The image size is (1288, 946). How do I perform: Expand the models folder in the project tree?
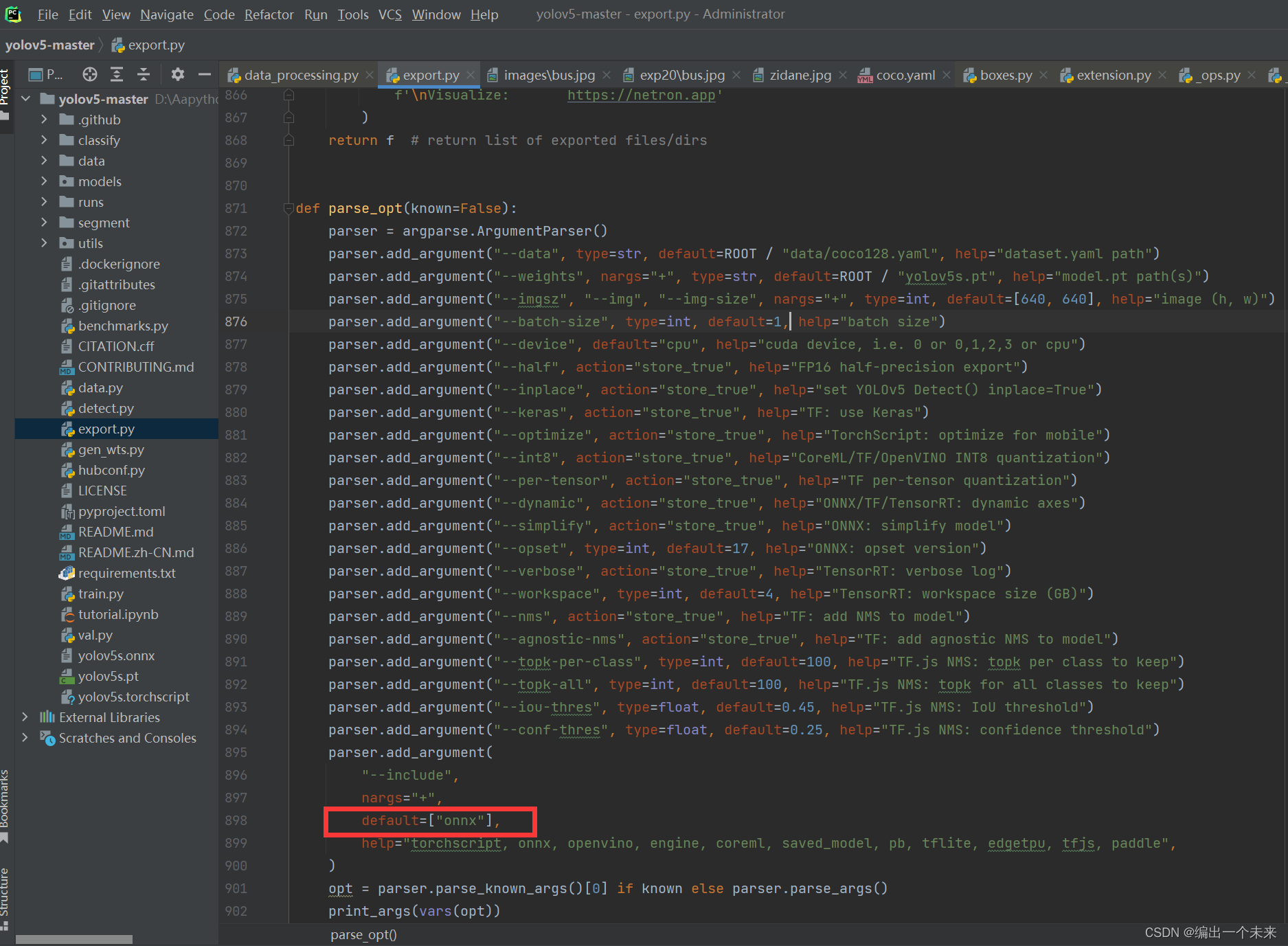pyautogui.click(x=44, y=181)
